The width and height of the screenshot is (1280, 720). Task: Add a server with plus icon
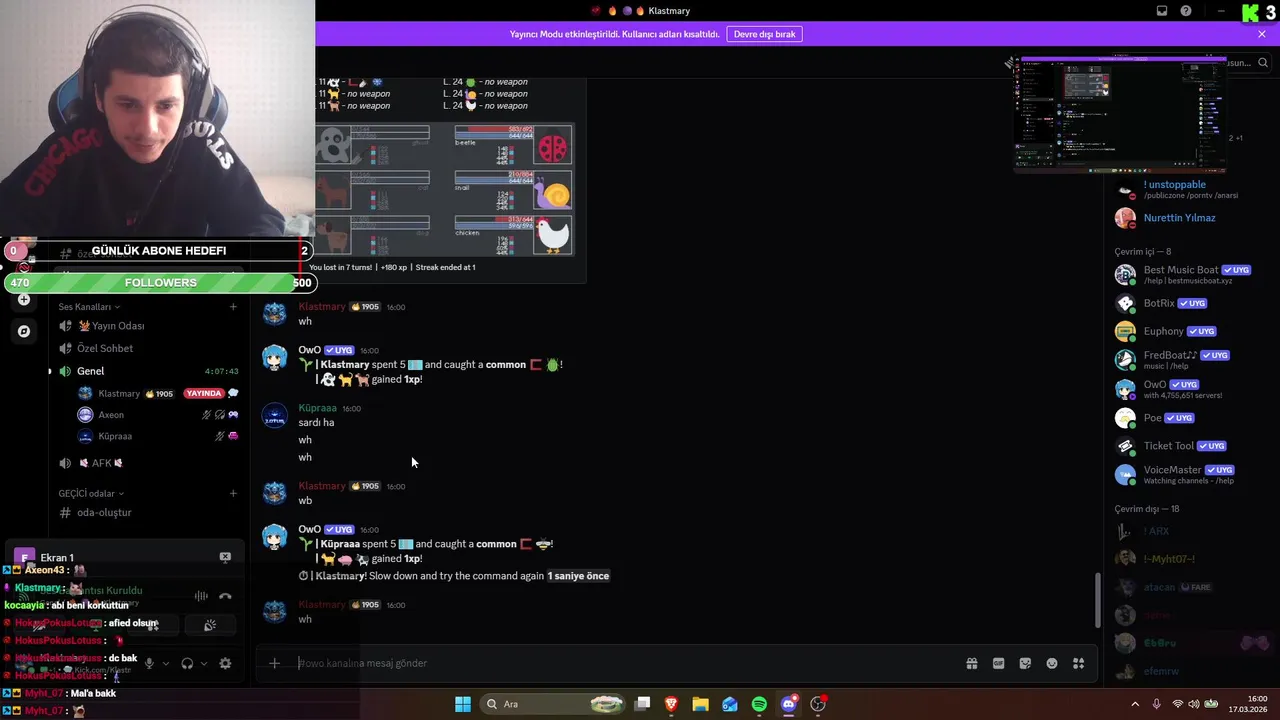point(24,299)
